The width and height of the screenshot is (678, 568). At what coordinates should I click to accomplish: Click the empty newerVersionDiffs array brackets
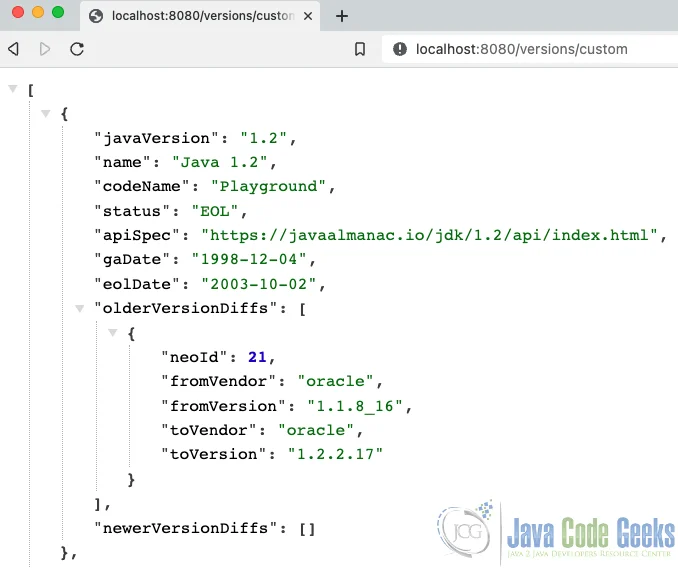coord(307,529)
